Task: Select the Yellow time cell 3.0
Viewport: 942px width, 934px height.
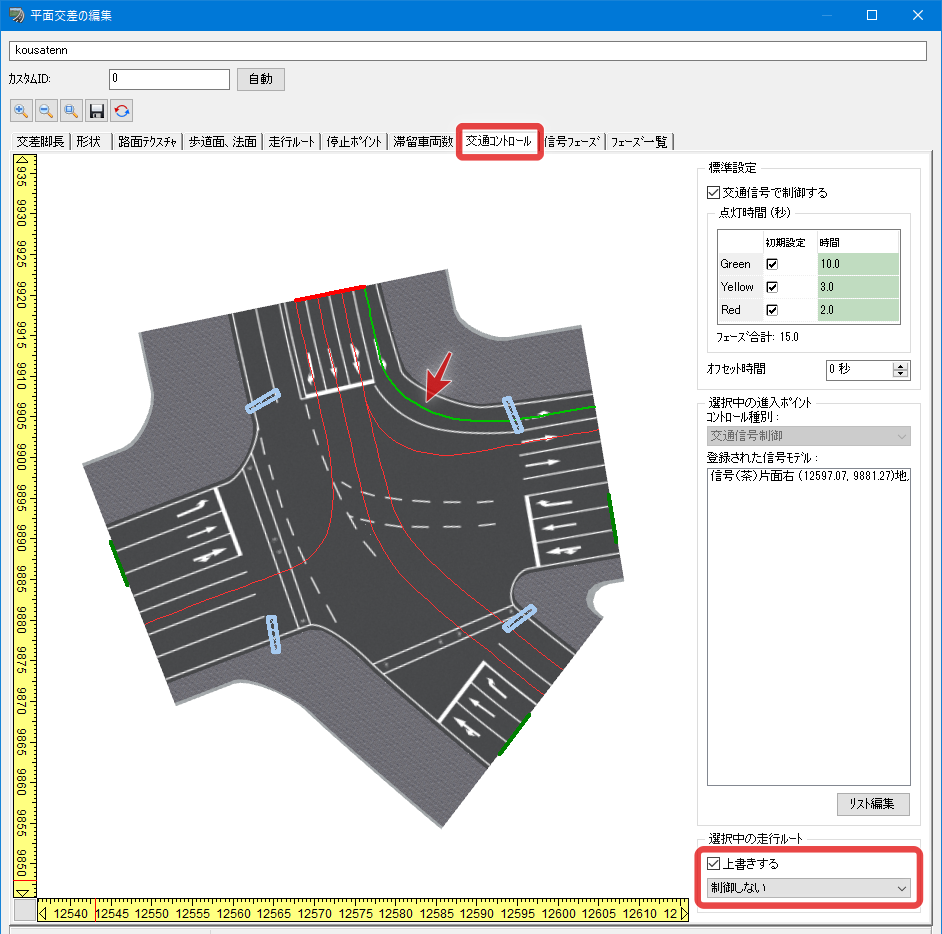Action: pyautogui.click(x=858, y=287)
